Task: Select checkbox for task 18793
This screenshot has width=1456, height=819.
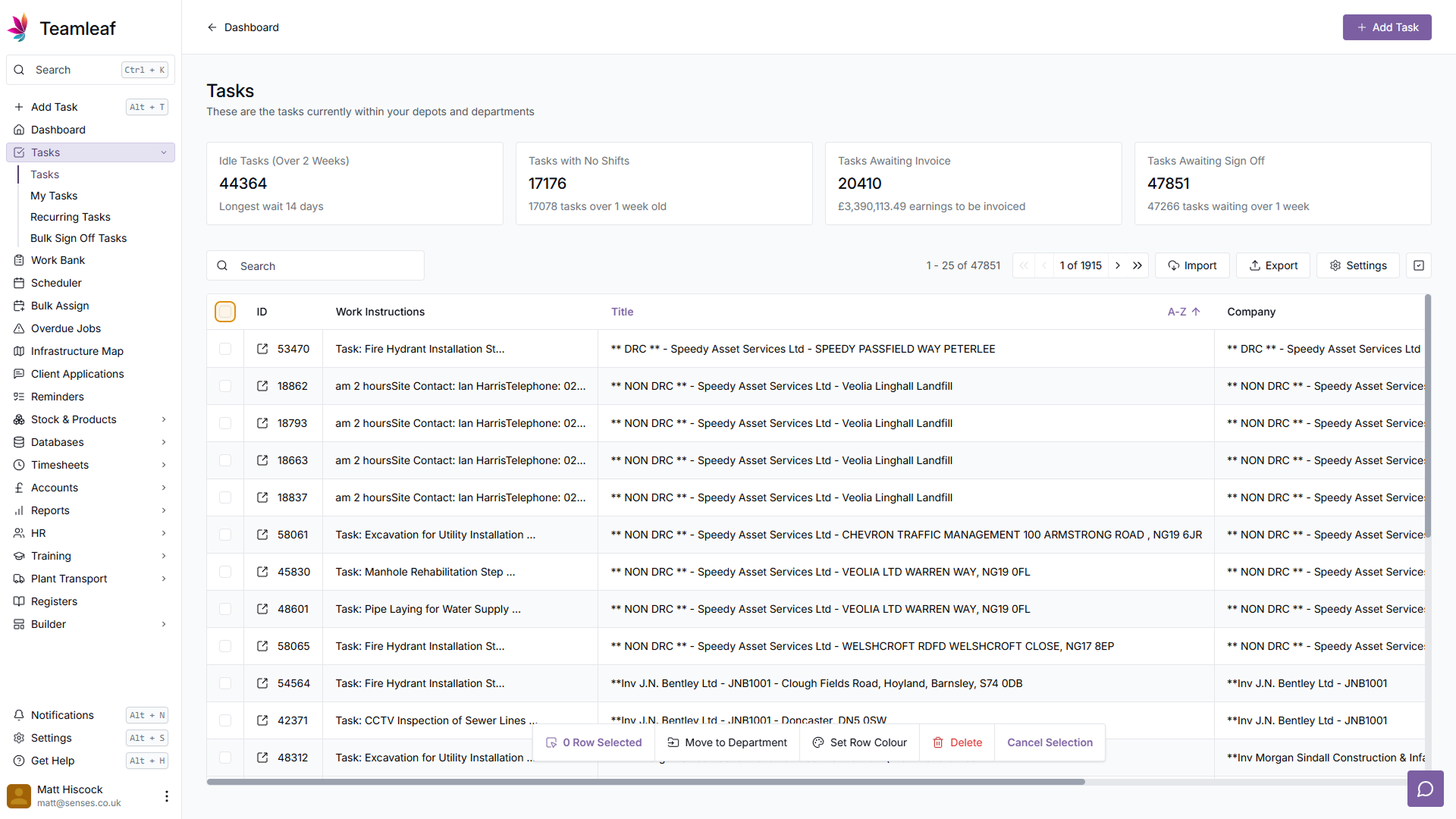Action: coord(225,423)
